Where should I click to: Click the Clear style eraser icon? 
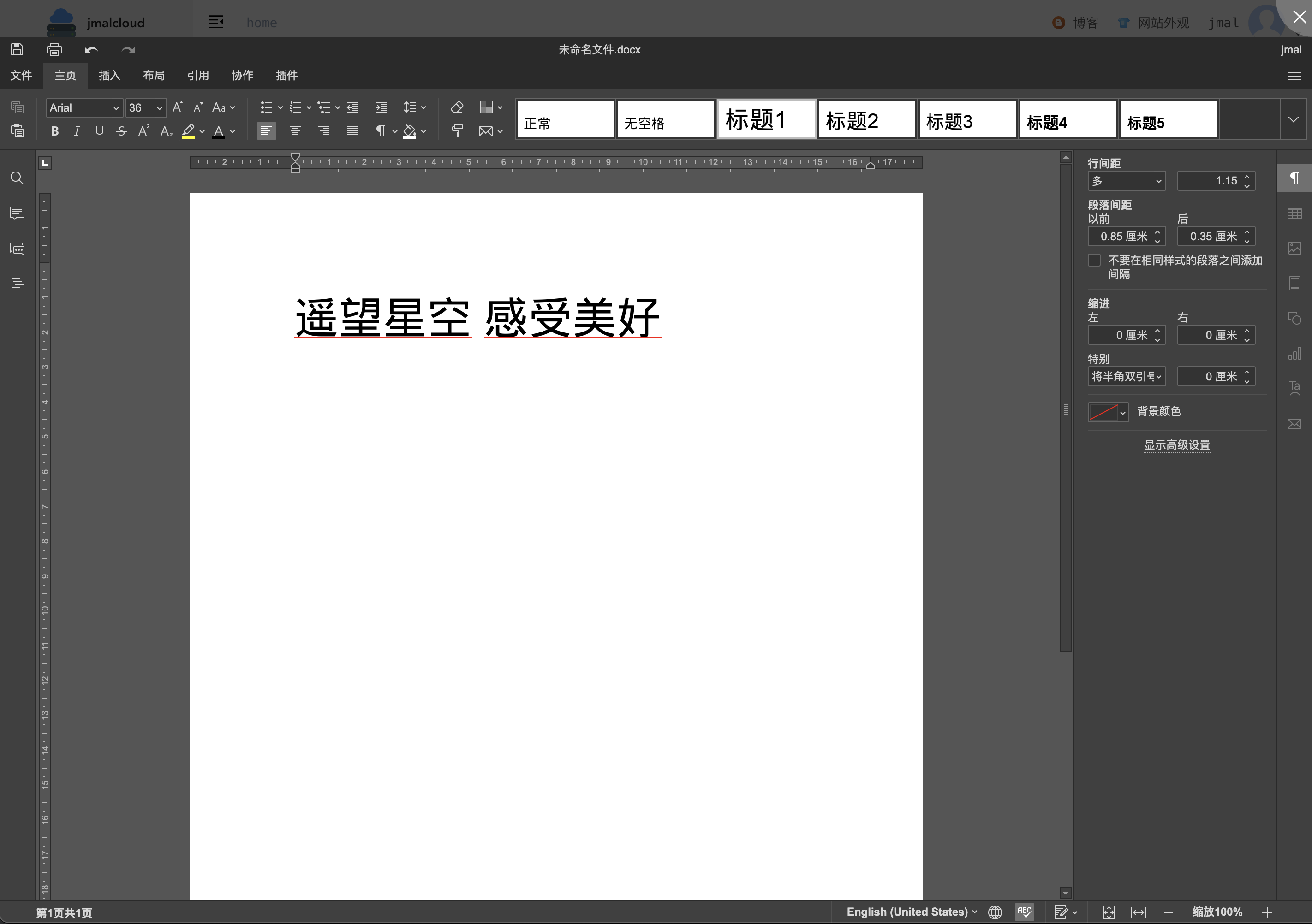tap(457, 107)
